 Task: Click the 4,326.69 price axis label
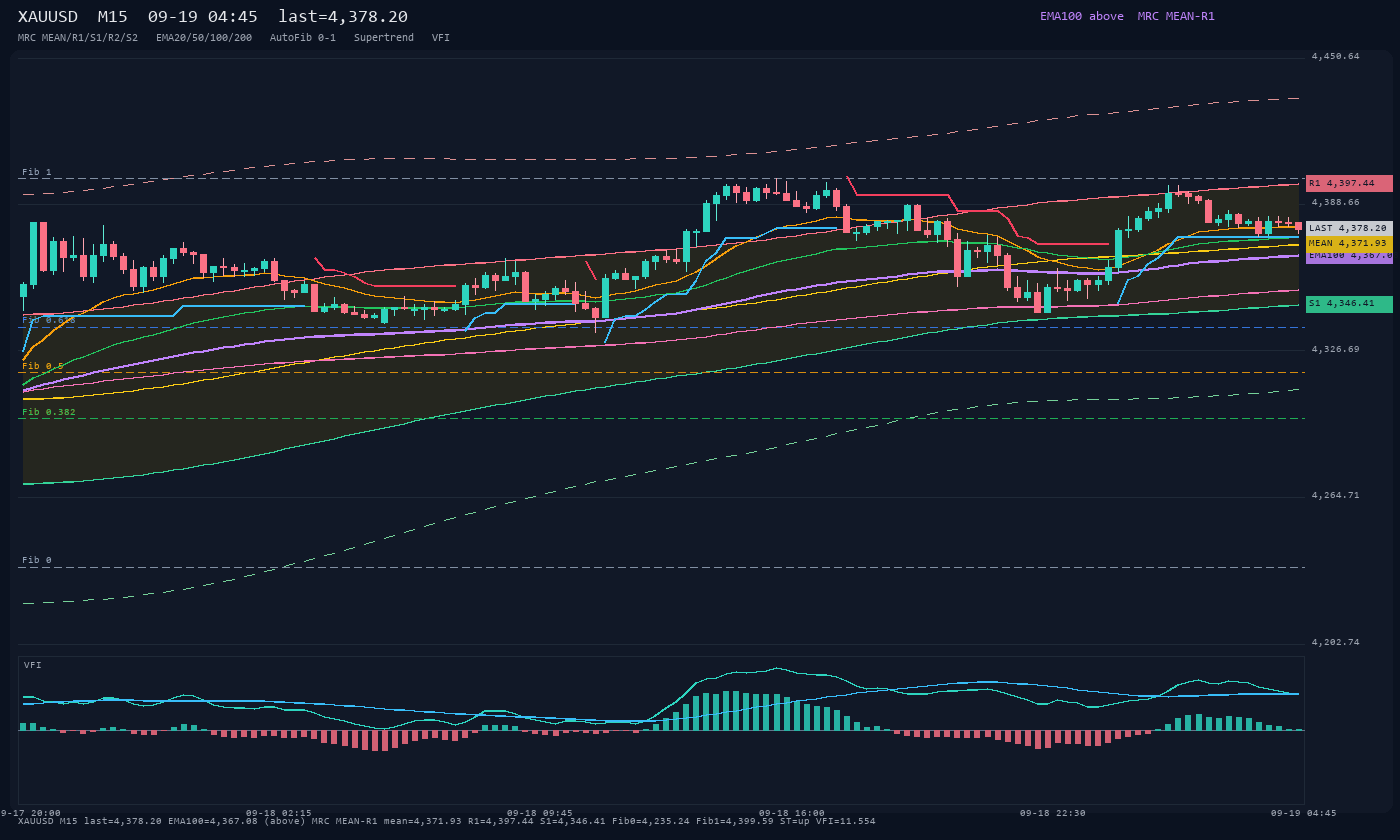click(x=1336, y=349)
